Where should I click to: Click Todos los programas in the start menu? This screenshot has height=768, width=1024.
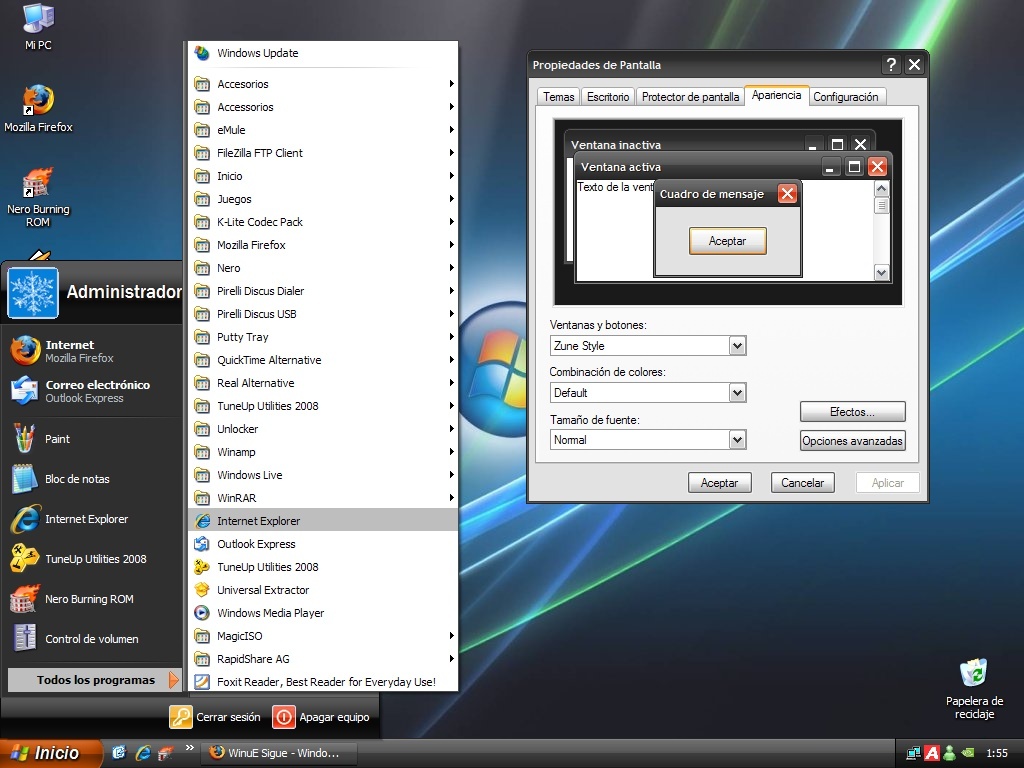pos(94,680)
